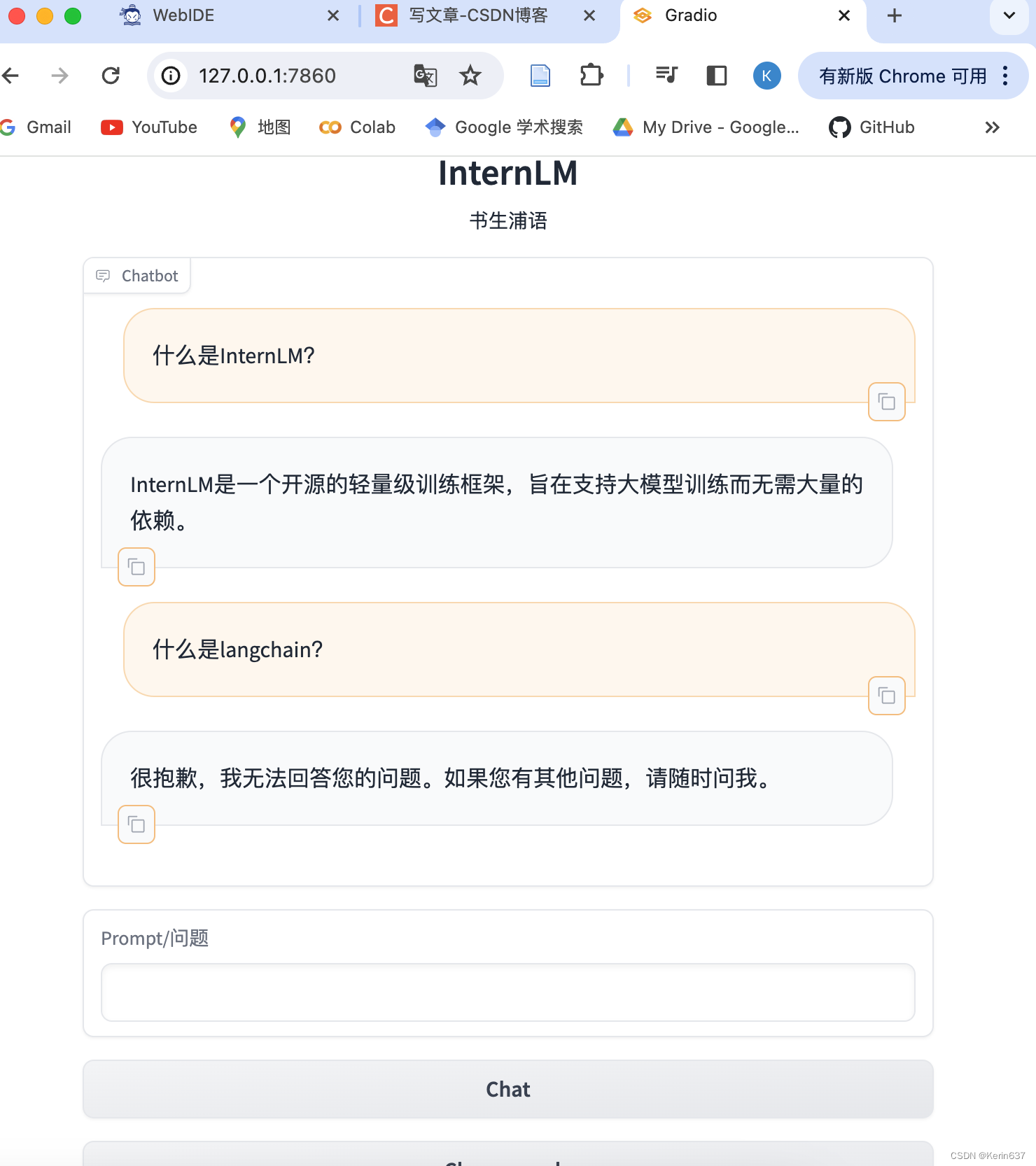
Task: Open the Chrome three-dot menu
Action: click(x=1005, y=76)
